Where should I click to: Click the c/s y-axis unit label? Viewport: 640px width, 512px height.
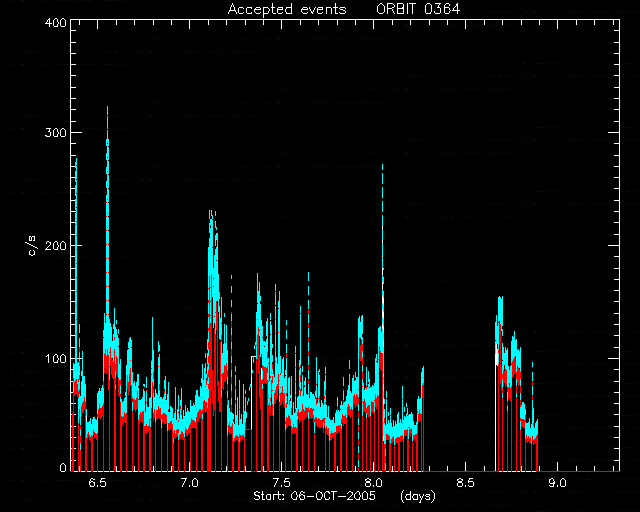point(32,246)
